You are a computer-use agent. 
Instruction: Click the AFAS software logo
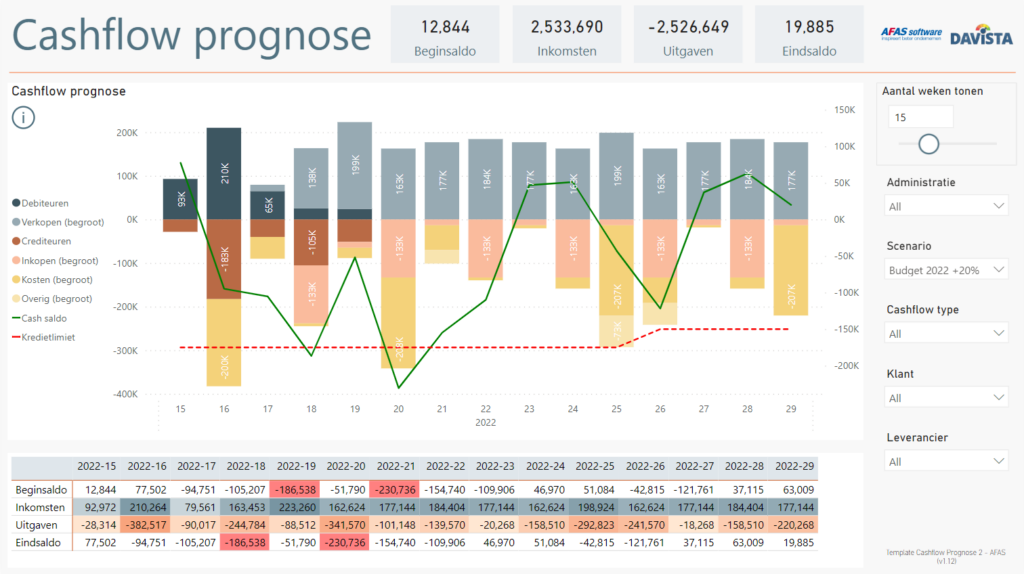911,36
